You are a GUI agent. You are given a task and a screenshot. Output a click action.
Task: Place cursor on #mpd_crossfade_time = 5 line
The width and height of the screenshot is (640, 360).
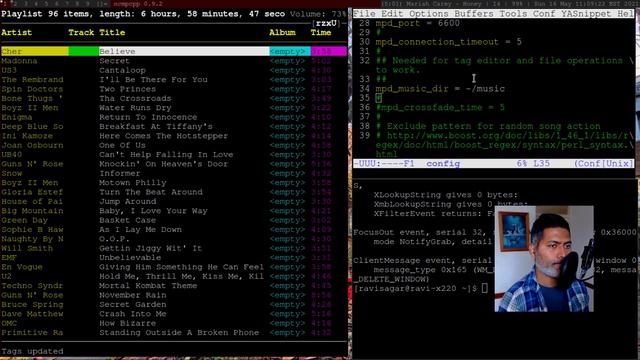point(440,108)
